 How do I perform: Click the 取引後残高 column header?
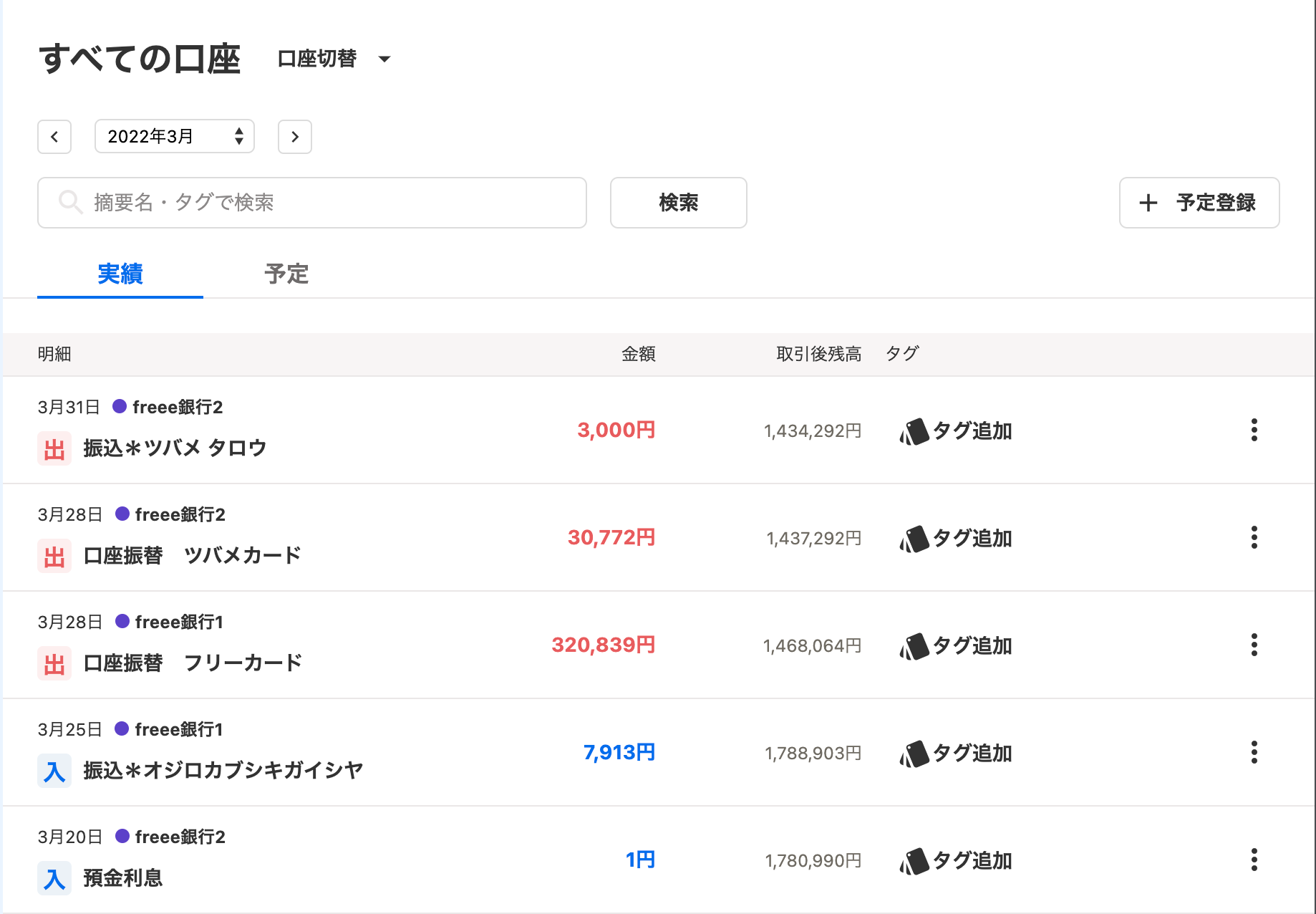[x=819, y=354]
